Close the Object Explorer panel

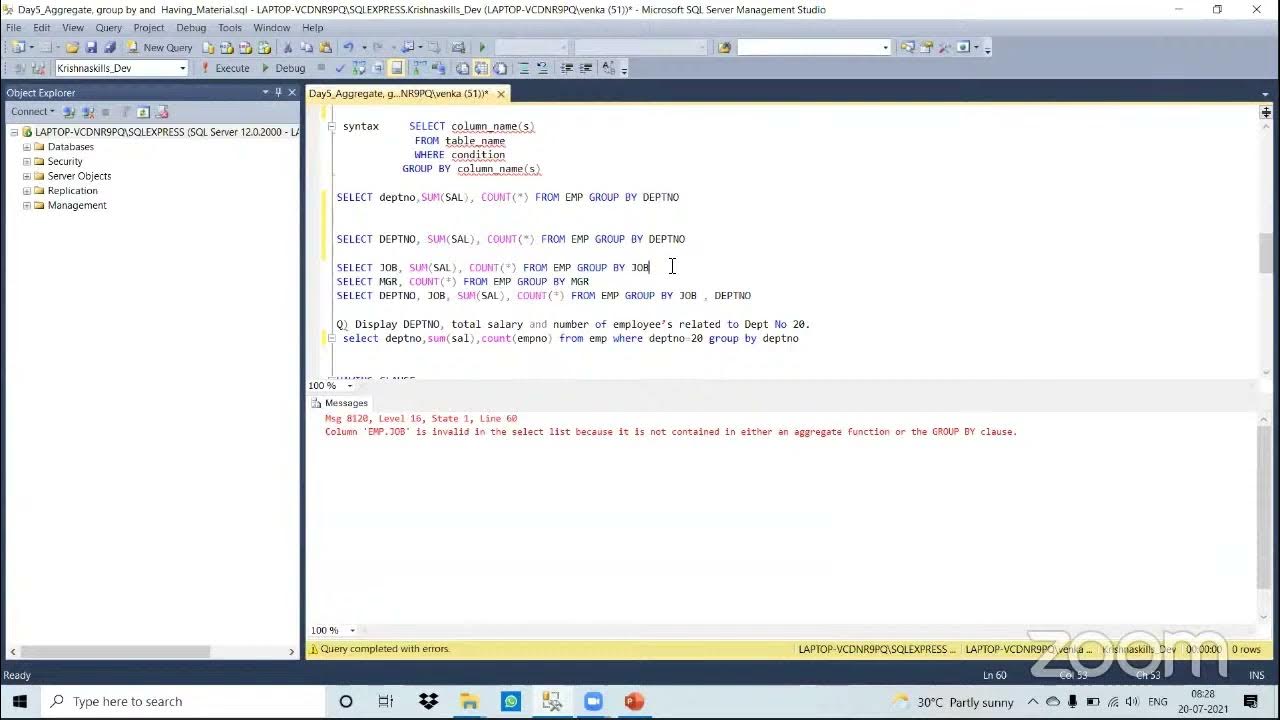coord(292,92)
